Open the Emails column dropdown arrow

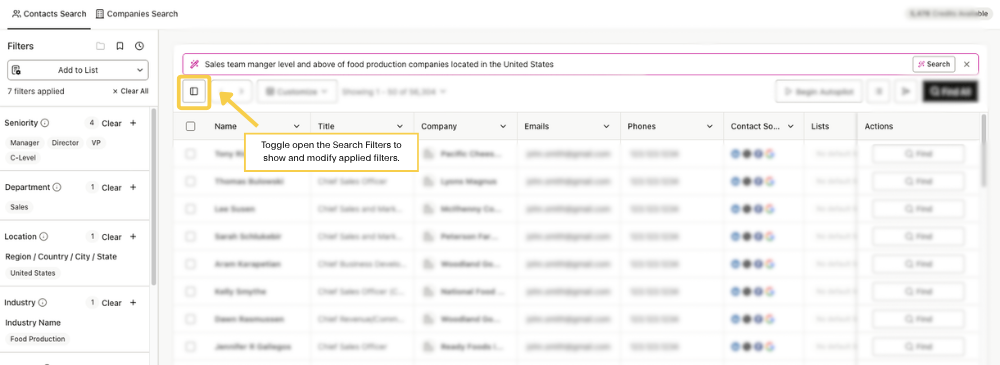[607, 126]
